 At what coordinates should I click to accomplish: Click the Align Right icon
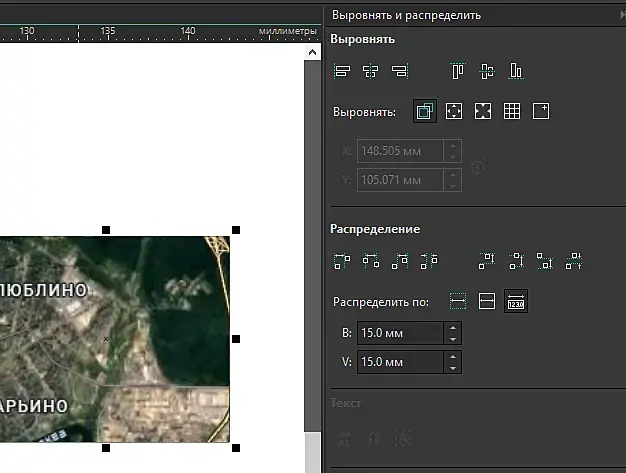[x=400, y=71]
